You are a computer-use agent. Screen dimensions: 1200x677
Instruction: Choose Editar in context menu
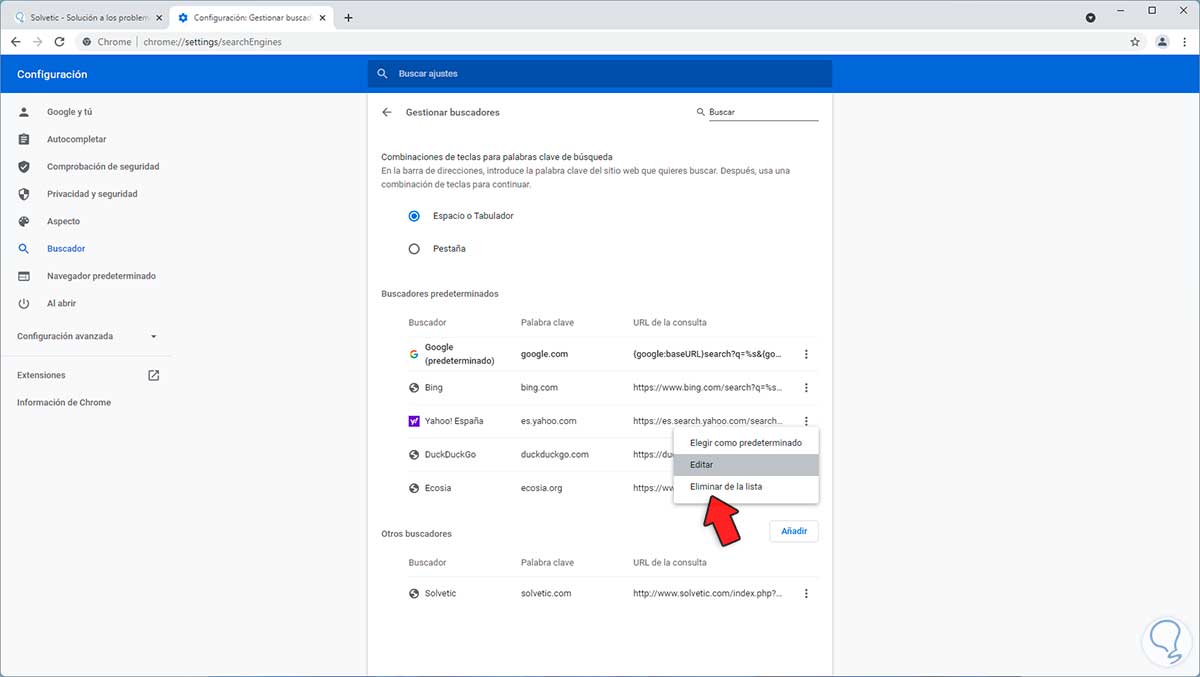(x=746, y=465)
